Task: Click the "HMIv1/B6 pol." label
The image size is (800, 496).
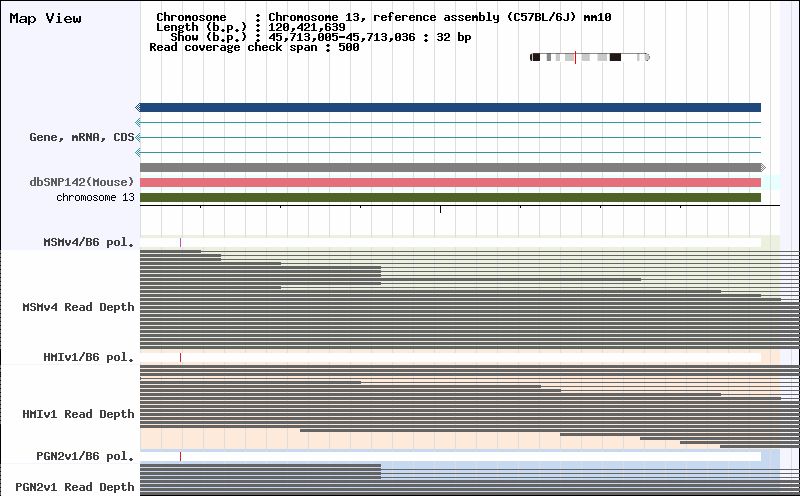Action: pyautogui.click(x=89, y=357)
